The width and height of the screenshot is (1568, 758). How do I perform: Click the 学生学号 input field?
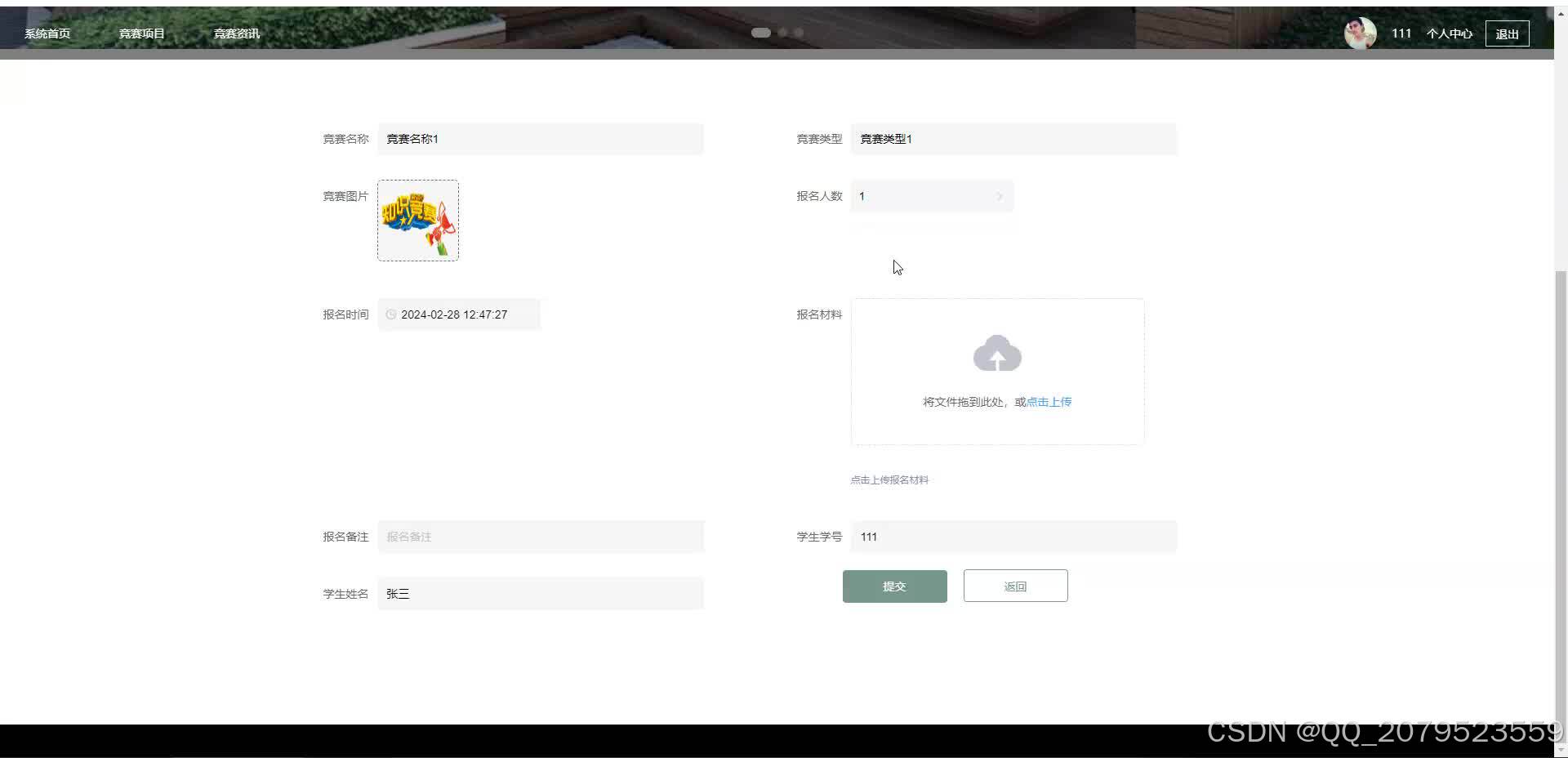click(x=1013, y=537)
